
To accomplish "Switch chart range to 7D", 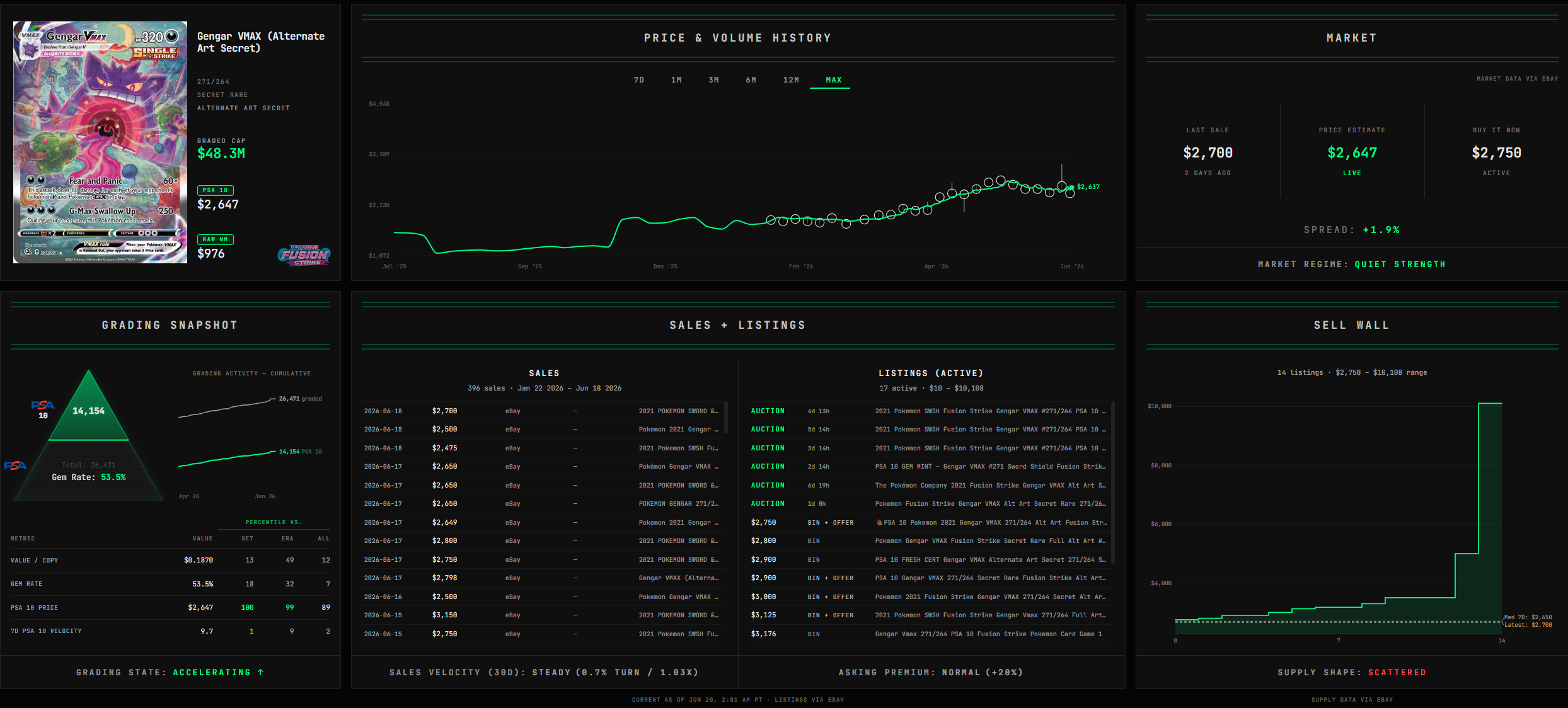I will [x=639, y=80].
